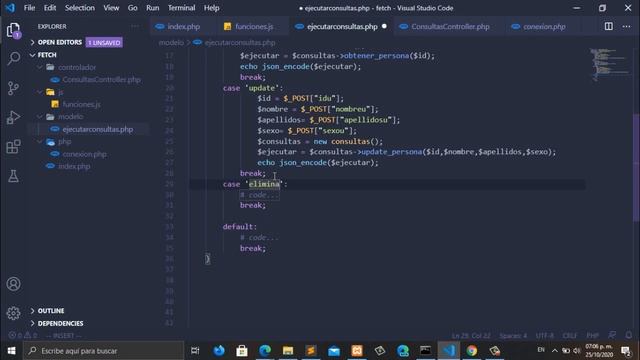Open the Source Control view
The image size is (640, 360).
[x=13, y=88]
